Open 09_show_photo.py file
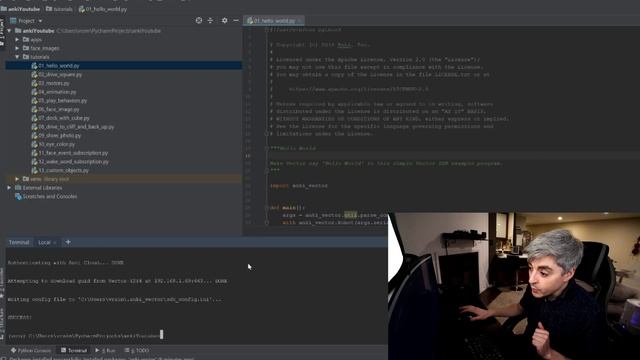This screenshot has height=360, width=640. [60, 136]
